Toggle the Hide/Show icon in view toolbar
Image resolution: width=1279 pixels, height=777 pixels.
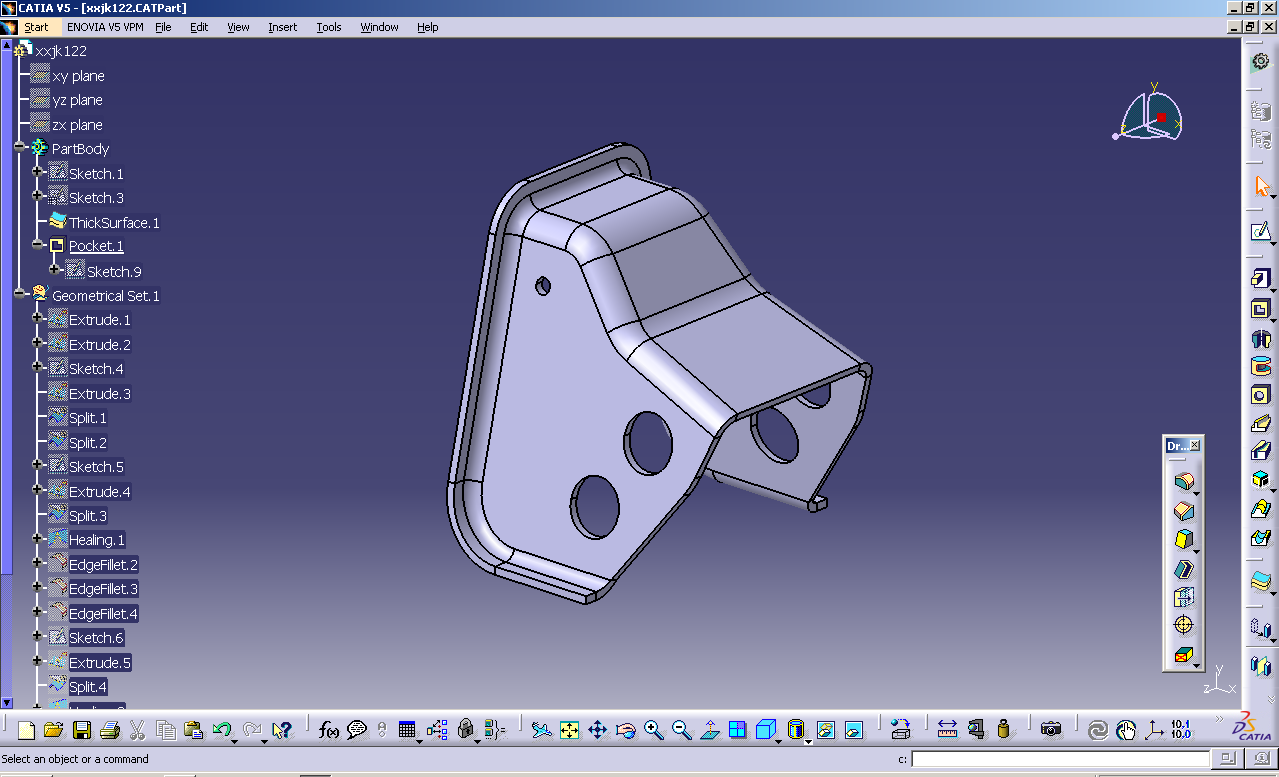826,731
